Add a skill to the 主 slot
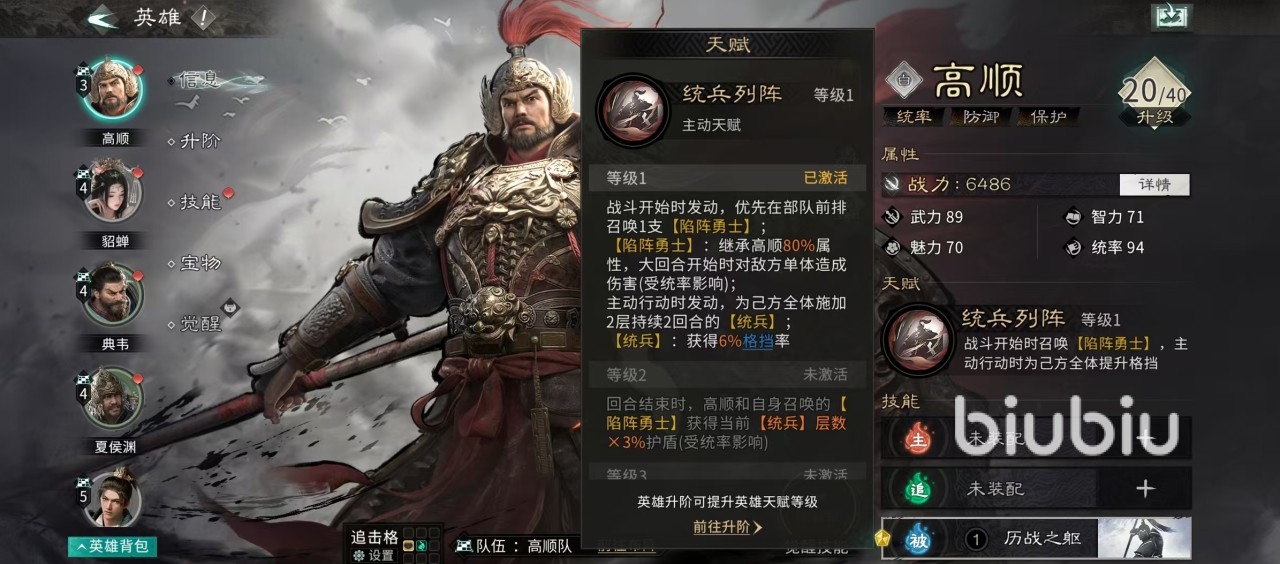Viewport: 1280px width, 564px height. point(1145,437)
